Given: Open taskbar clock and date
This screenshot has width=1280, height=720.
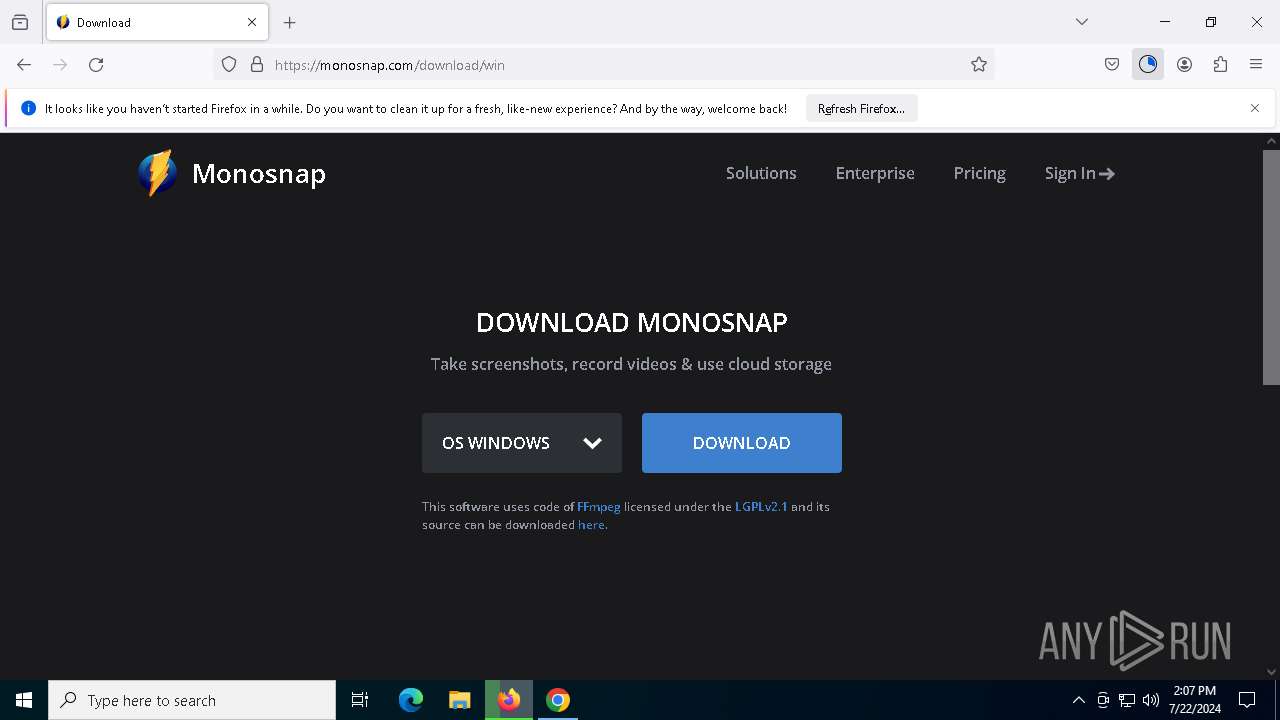Looking at the screenshot, I should click(x=1195, y=700).
